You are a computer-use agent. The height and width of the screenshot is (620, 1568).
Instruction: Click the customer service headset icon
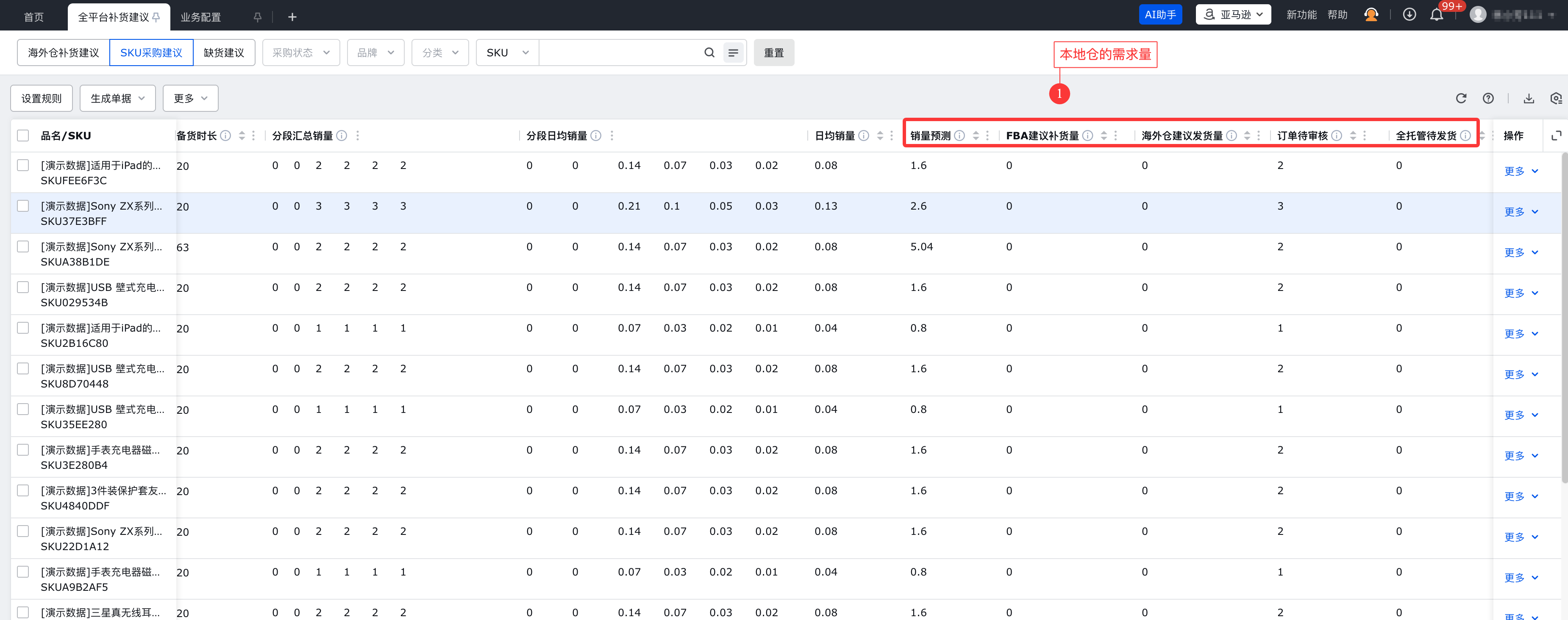[1371, 14]
